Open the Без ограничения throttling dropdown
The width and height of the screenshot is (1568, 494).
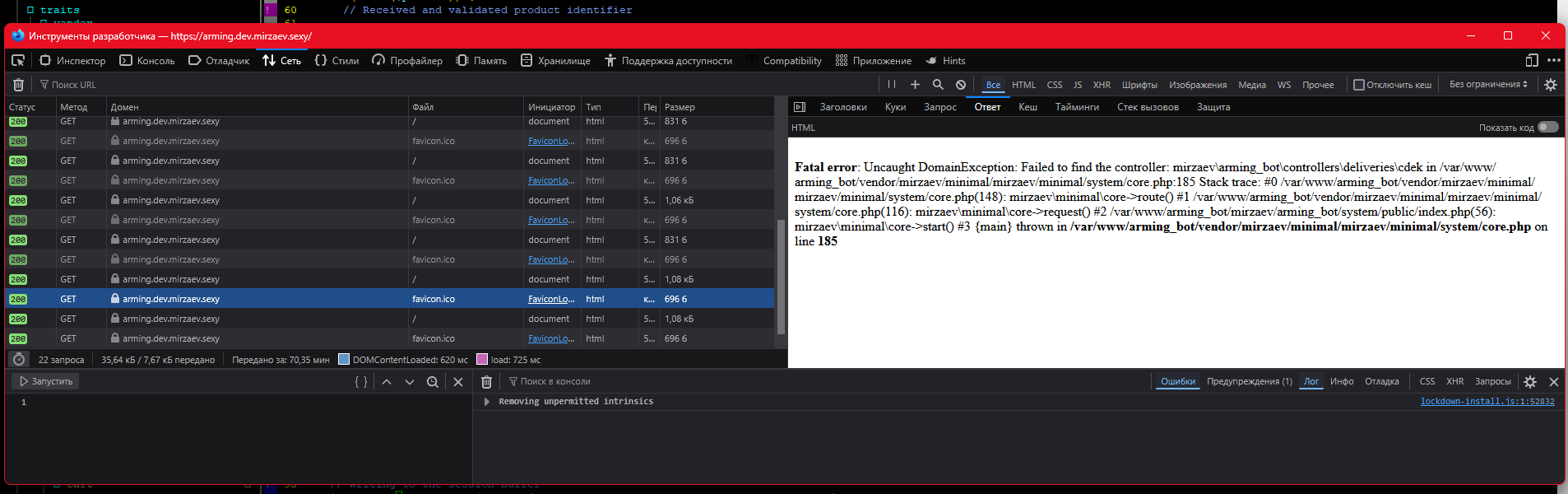tap(1488, 85)
